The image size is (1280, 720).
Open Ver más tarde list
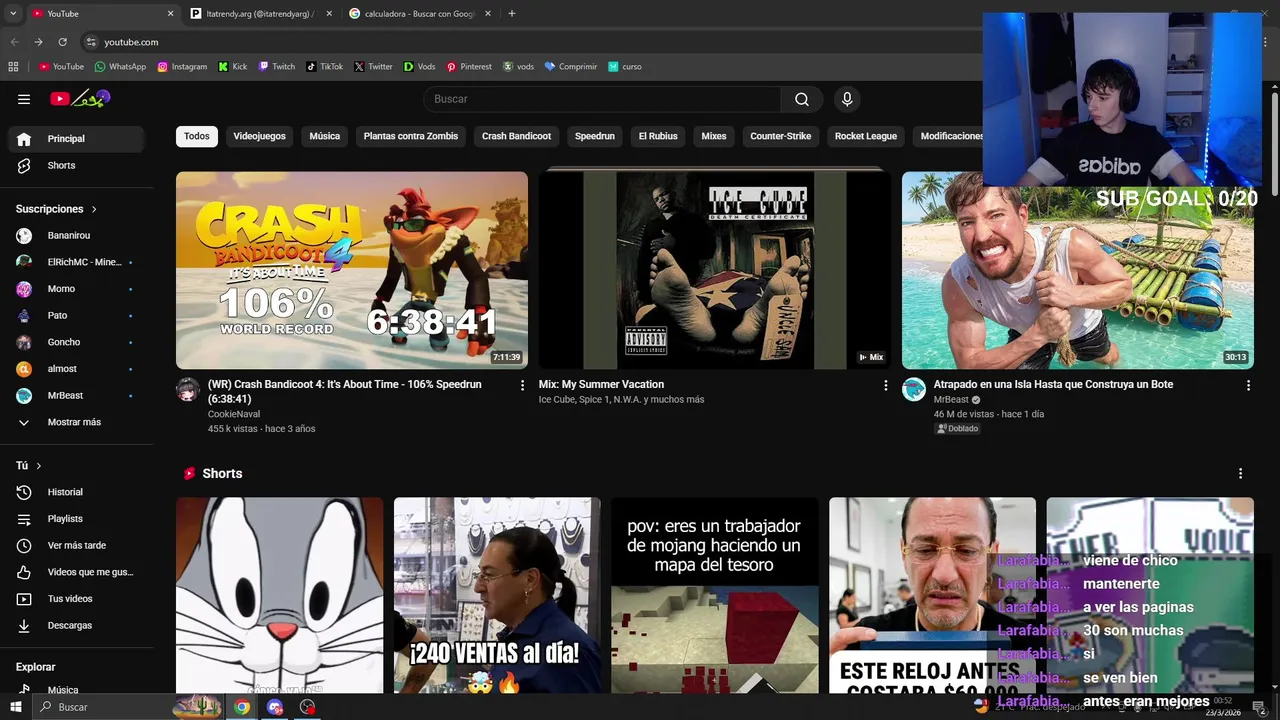coord(77,545)
